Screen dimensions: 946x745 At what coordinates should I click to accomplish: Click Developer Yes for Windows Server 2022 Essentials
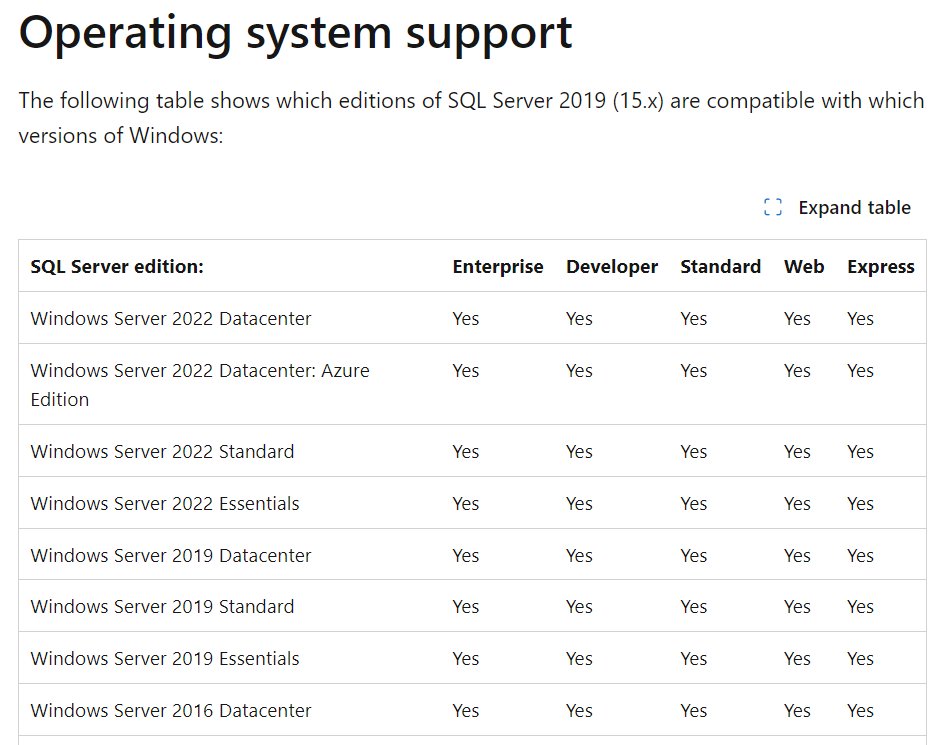[579, 504]
